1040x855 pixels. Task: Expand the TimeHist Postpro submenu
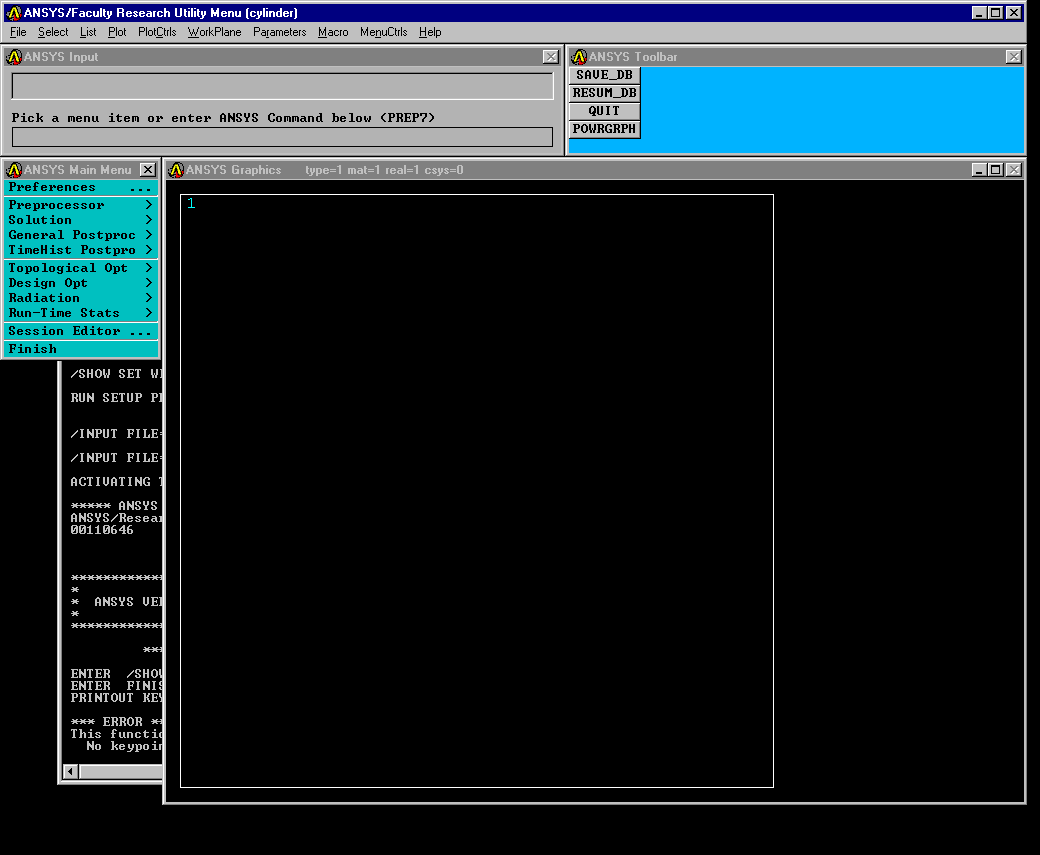(x=81, y=250)
